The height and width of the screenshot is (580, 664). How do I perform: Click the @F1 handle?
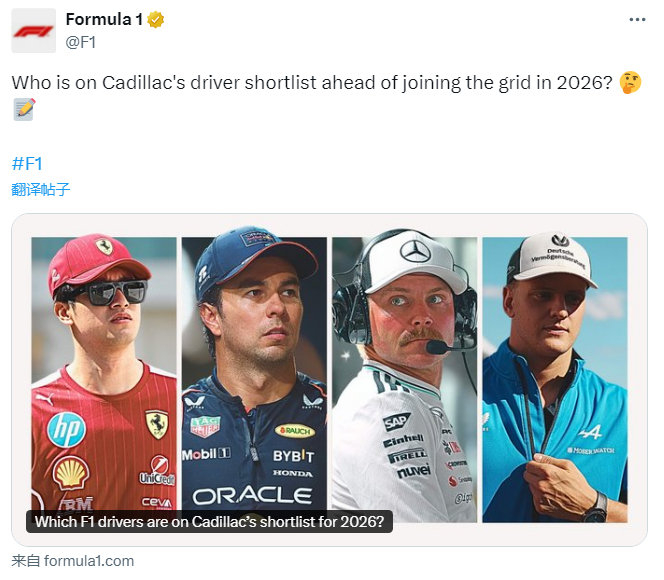coord(80,42)
